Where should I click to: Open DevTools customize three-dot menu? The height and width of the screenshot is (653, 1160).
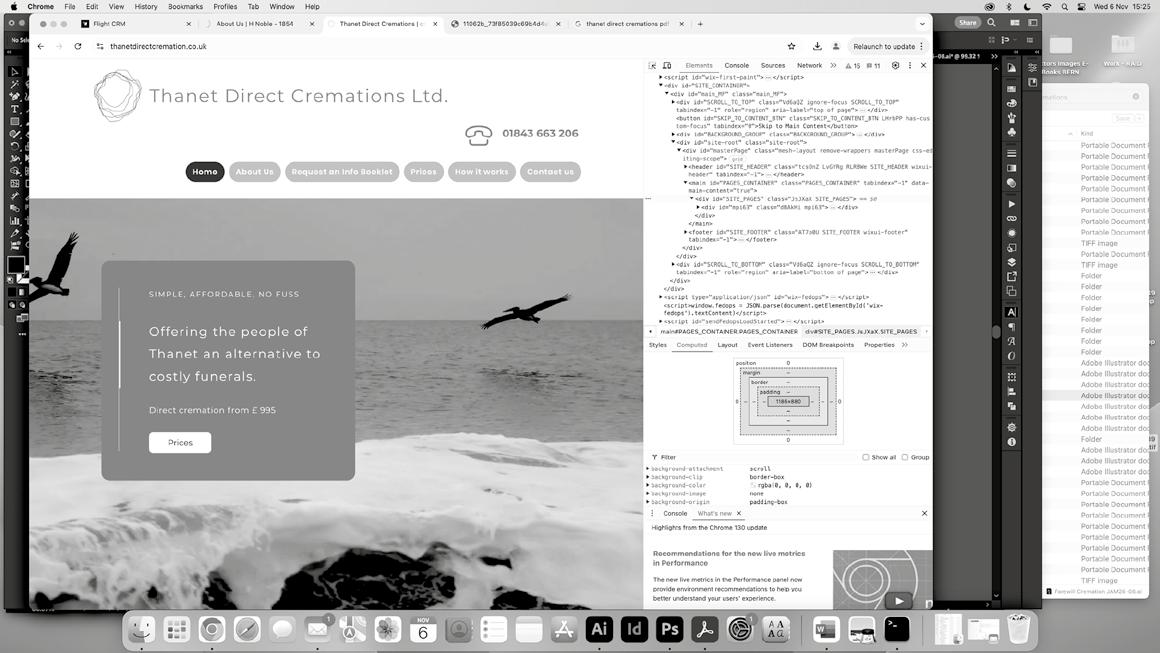pyautogui.click(x=910, y=66)
